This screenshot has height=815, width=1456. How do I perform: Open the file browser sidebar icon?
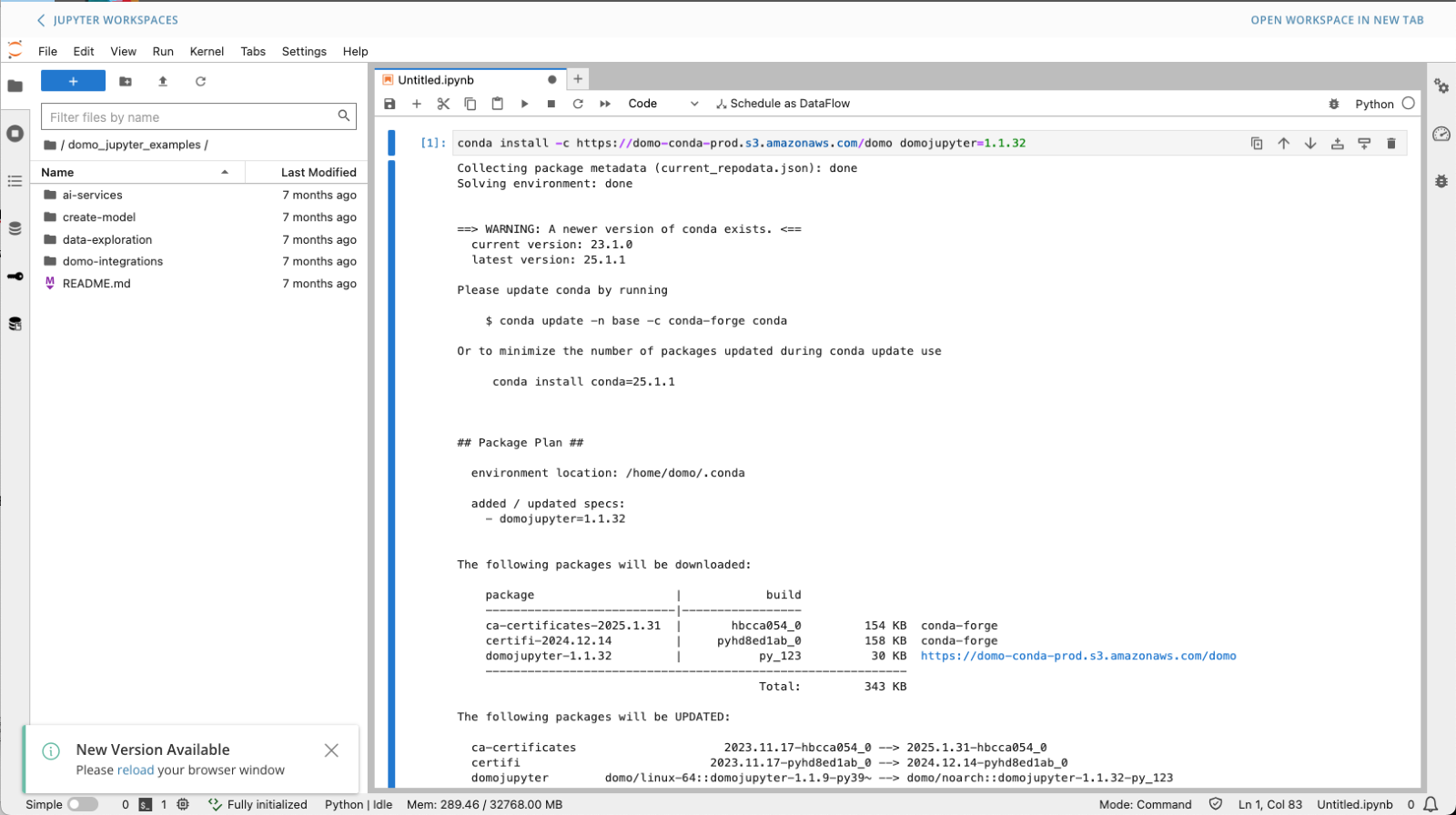15,86
